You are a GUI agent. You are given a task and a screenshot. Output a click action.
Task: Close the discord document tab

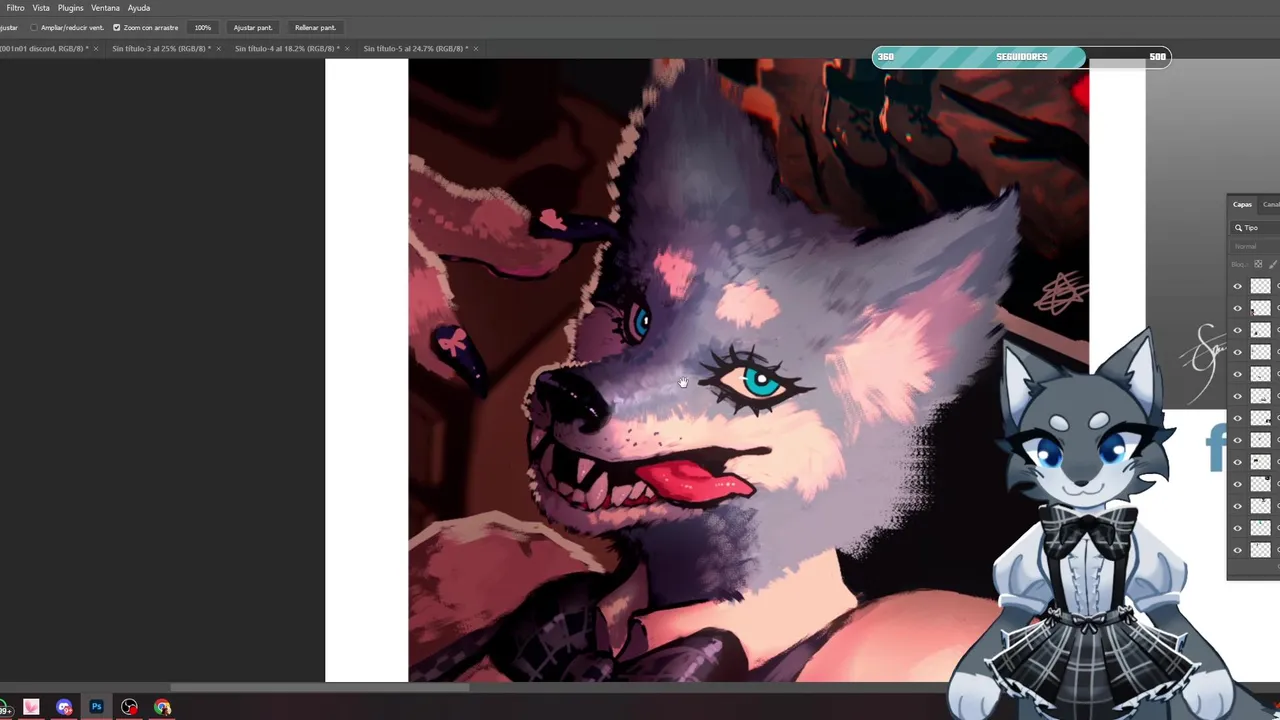(96, 48)
